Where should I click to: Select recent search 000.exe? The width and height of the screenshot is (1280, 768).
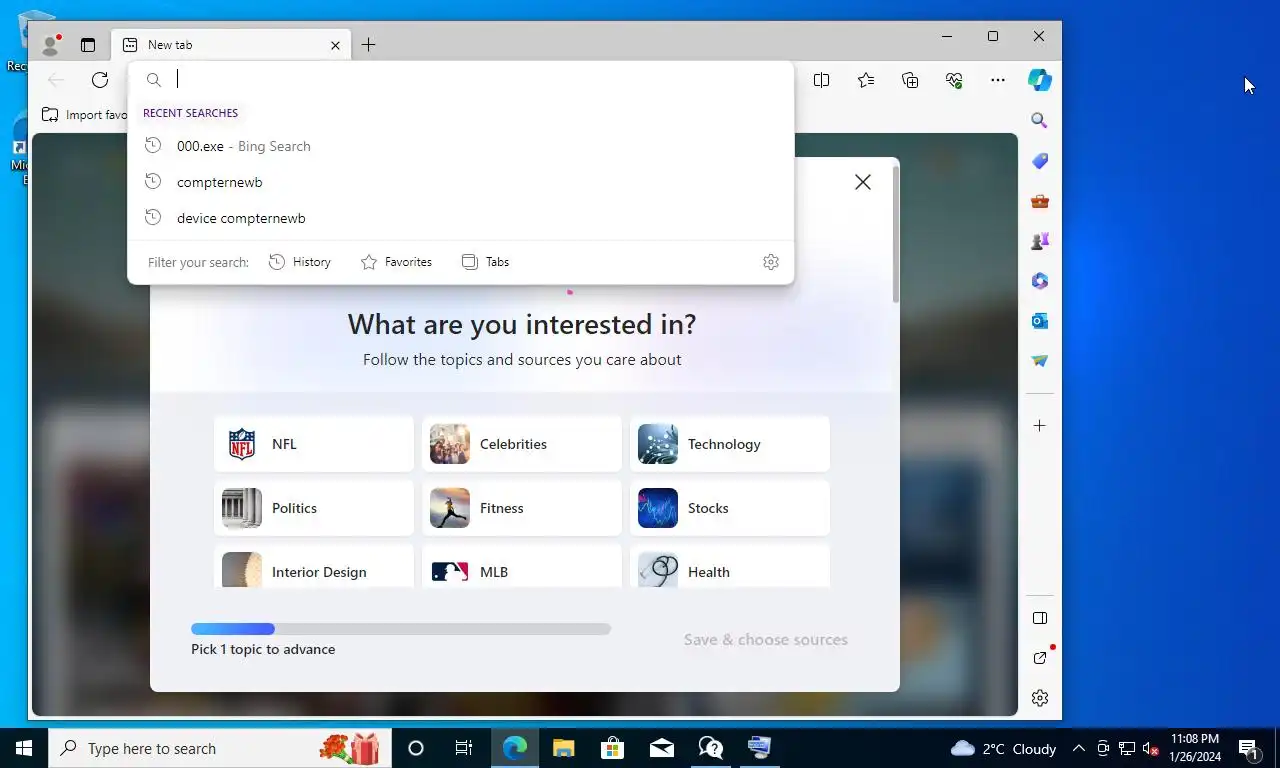(x=461, y=146)
